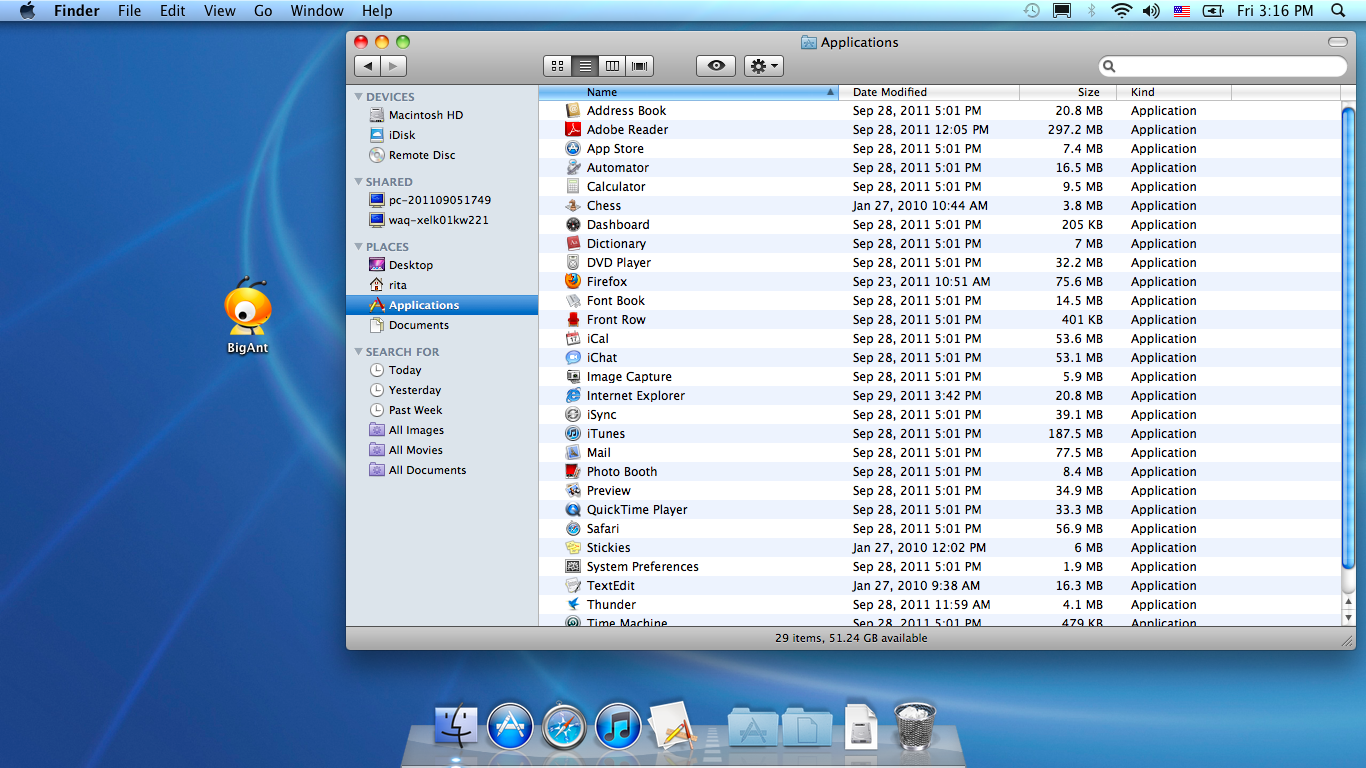1366x768 pixels.
Task: Open the Action gear dropdown menu
Action: coord(764,66)
